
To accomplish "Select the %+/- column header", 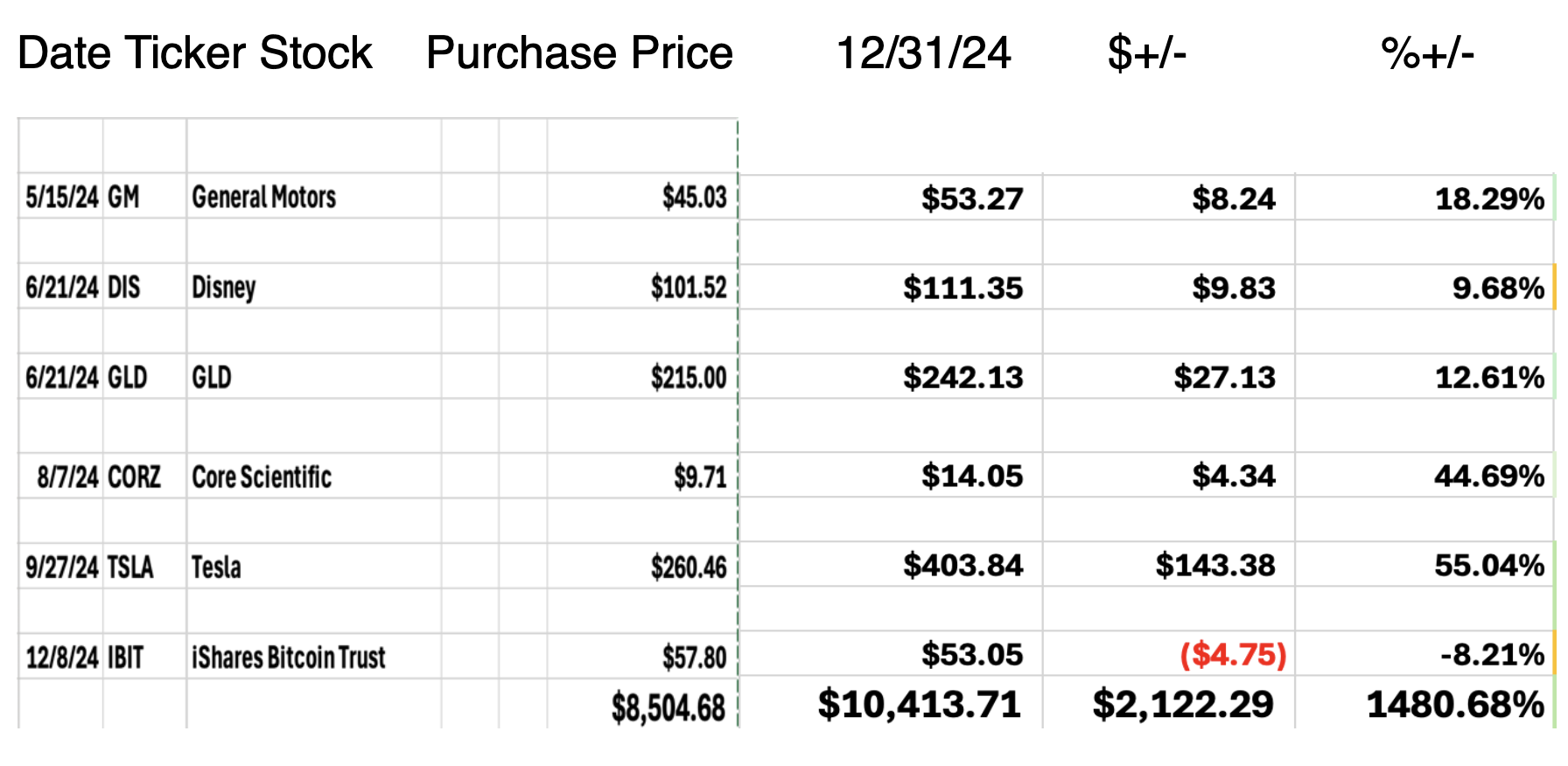I will coord(1428,53).
